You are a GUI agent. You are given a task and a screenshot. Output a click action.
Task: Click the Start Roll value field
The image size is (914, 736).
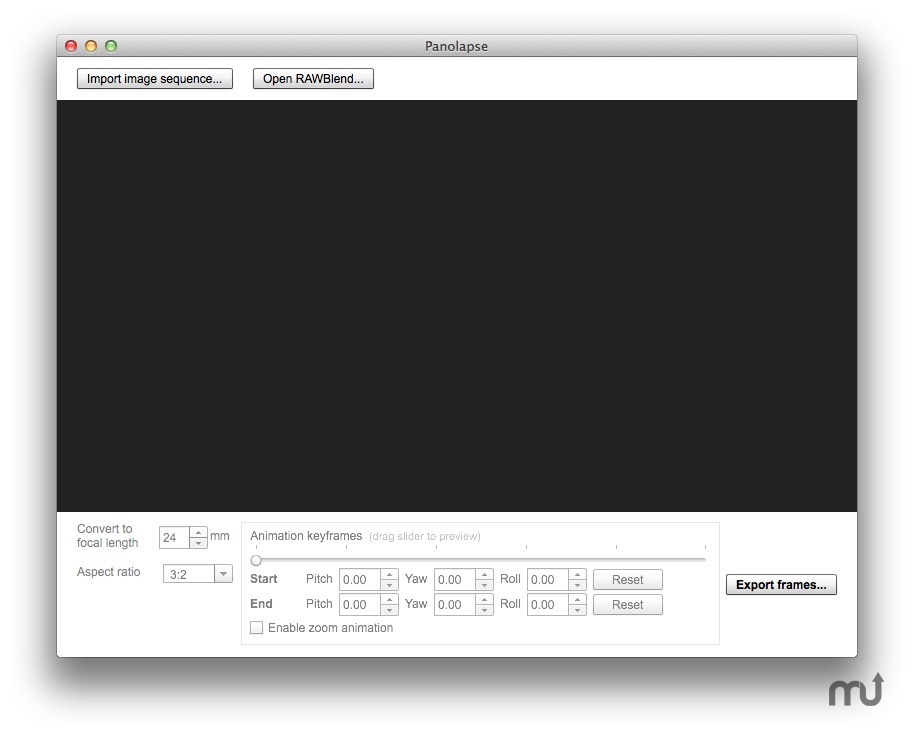click(x=548, y=580)
